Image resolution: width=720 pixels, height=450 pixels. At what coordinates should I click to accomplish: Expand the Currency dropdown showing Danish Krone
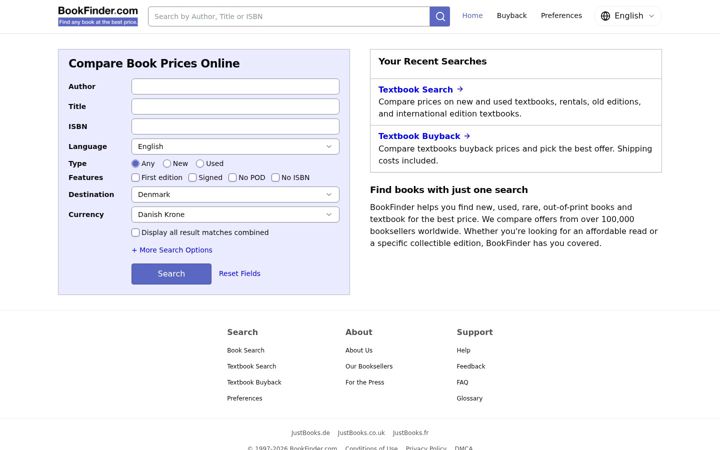(x=235, y=214)
